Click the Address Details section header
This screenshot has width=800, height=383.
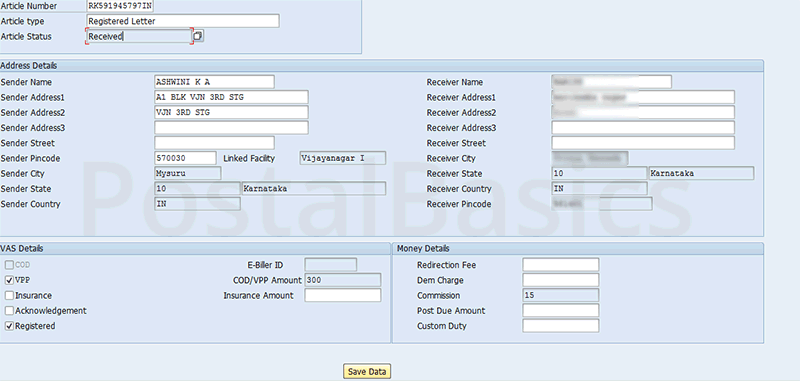point(382,66)
